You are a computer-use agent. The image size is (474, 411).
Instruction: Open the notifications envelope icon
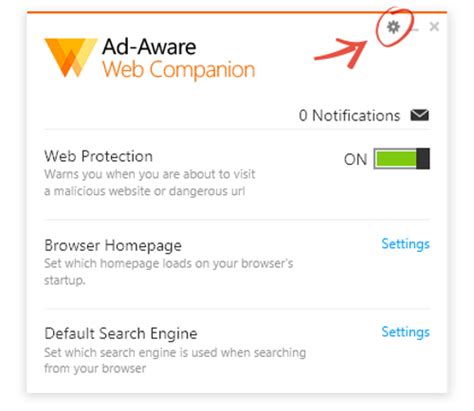pyautogui.click(x=420, y=115)
